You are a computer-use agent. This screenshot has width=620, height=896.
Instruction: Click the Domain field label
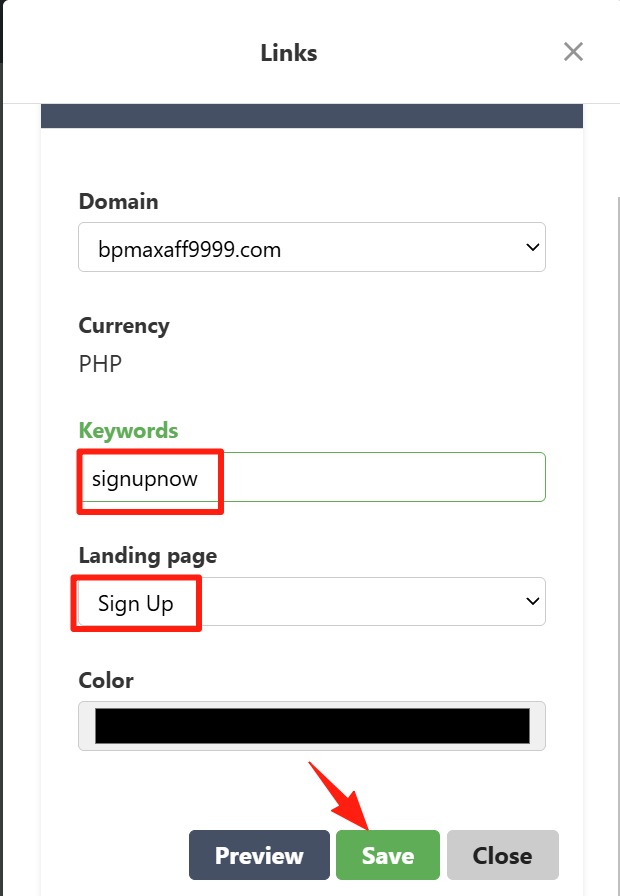[118, 201]
